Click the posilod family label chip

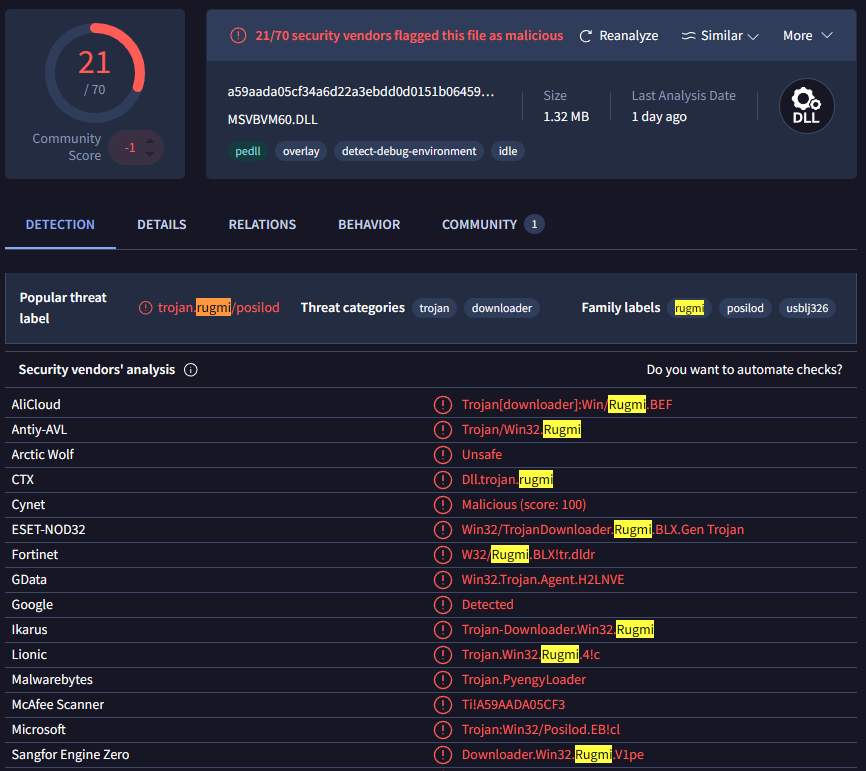[745, 308]
